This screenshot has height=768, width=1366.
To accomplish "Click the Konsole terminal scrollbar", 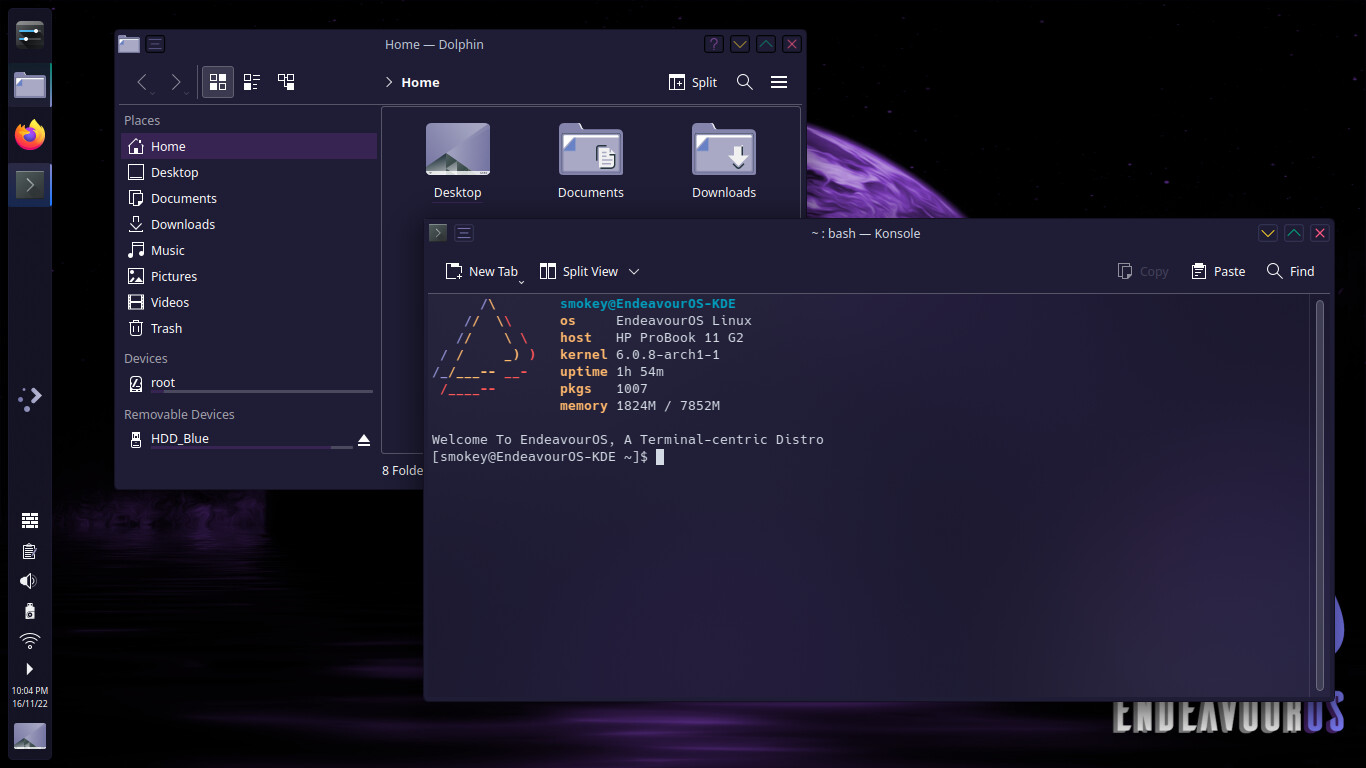I will tap(1320, 495).
